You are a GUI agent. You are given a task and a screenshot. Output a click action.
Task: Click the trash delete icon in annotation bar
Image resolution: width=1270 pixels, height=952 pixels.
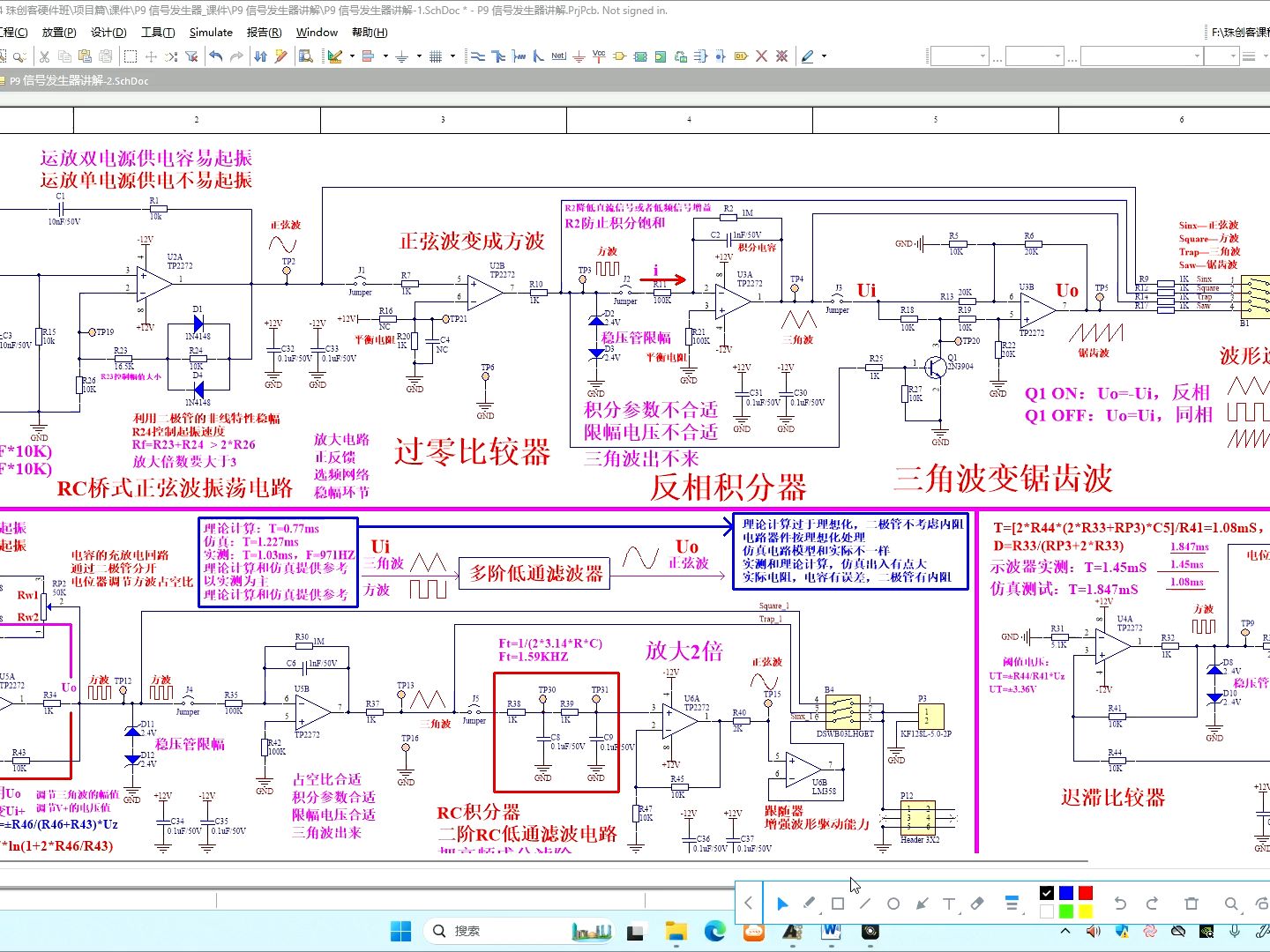(1192, 904)
